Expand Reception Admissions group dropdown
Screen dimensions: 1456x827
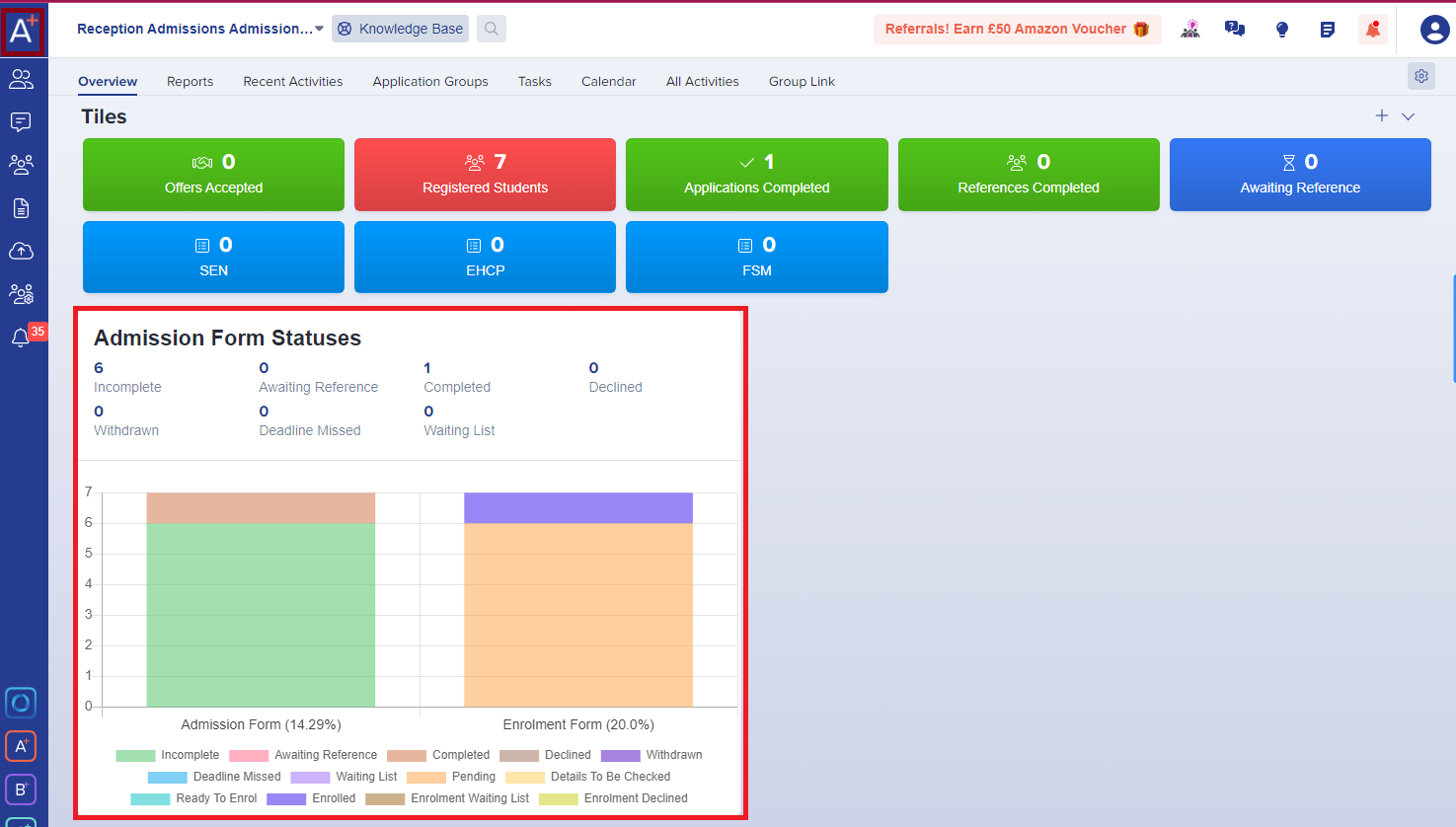point(200,29)
